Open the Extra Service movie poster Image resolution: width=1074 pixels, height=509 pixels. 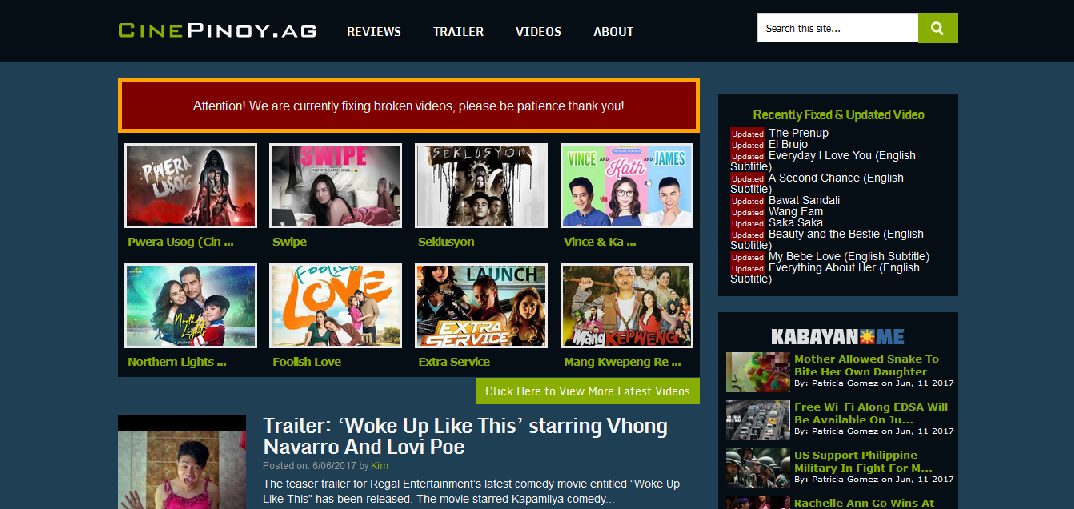[x=482, y=306]
